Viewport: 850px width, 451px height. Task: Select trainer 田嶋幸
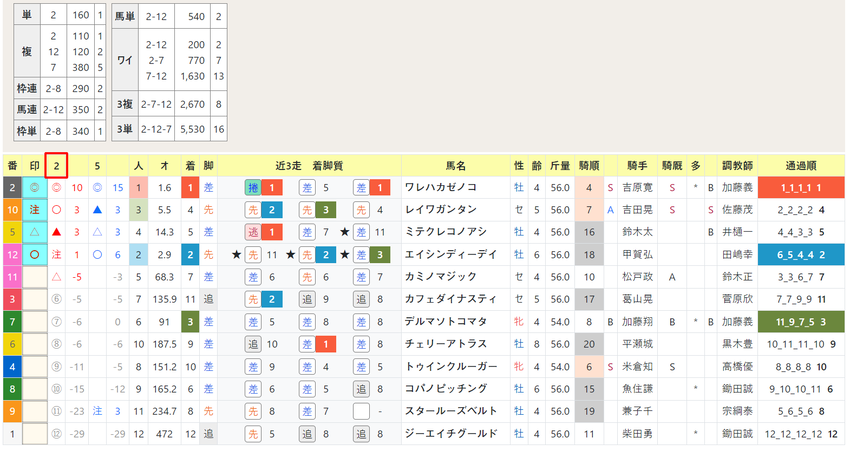coord(737,255)
